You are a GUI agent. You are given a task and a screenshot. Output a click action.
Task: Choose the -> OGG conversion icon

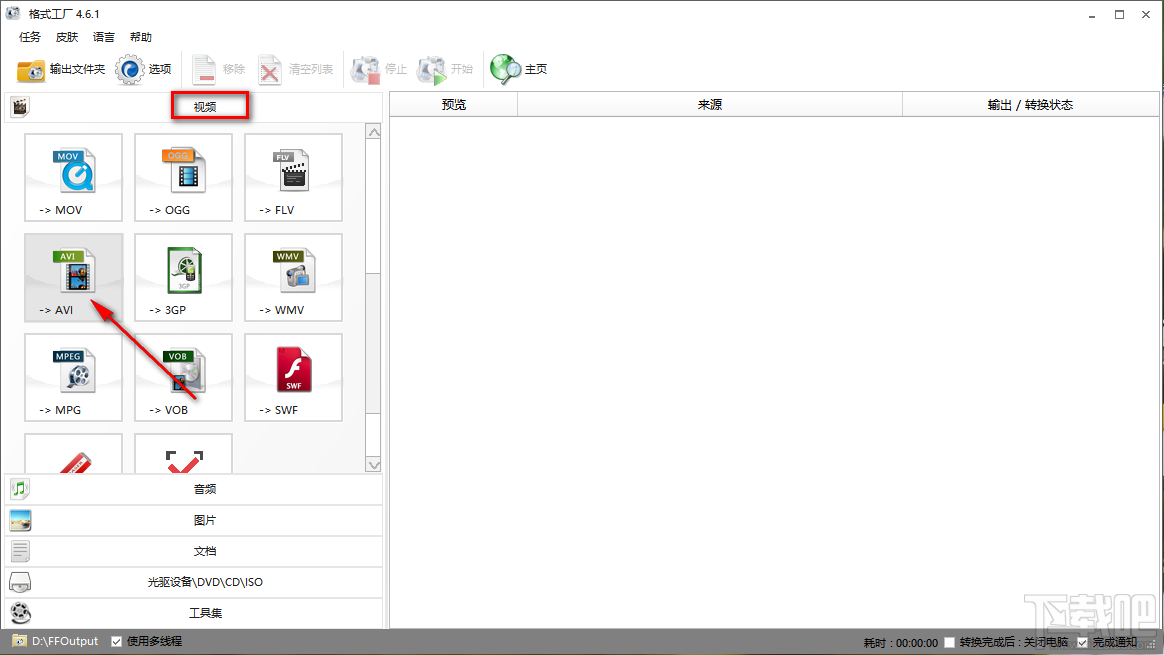tap(183, 177)
